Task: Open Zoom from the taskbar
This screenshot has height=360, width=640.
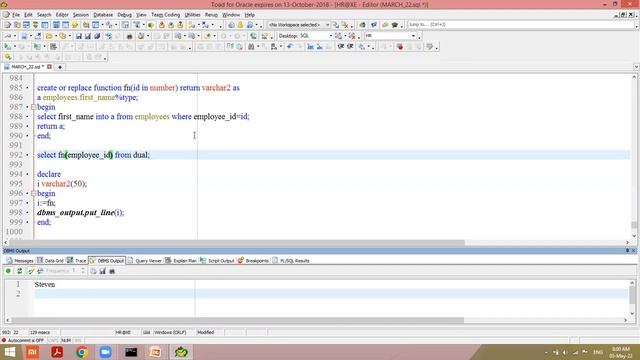Action: coord(106,352)
